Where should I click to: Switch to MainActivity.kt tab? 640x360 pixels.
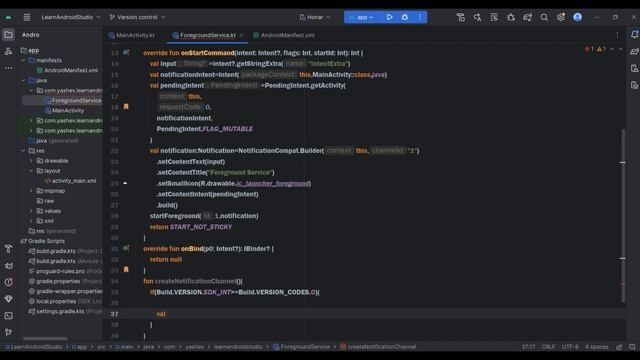[132, 35]
